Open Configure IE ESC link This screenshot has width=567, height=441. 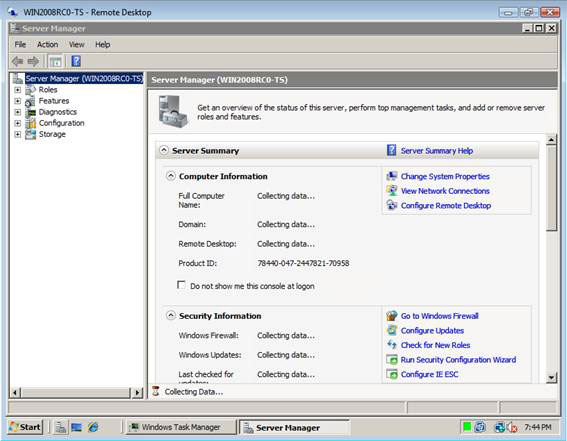[x=429, y=374]
